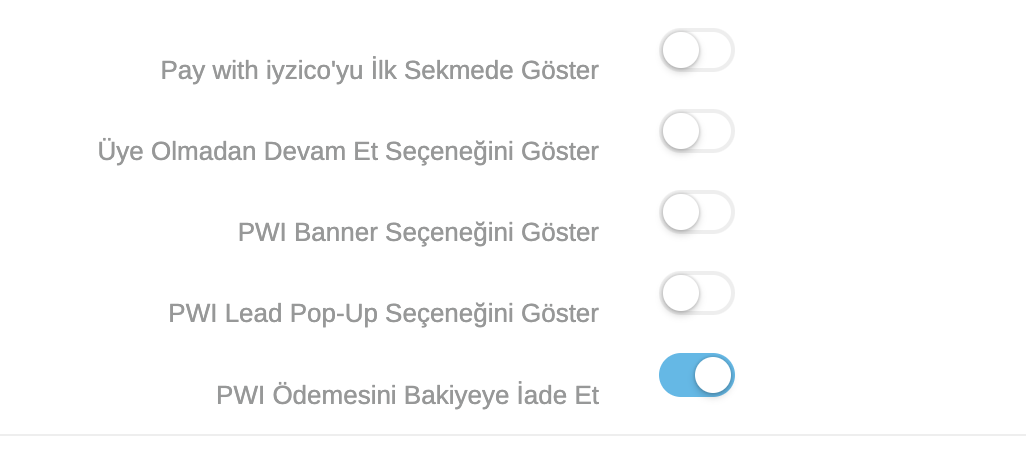Screen dimensions: 1026x454
Task: Select the "PWI Banner Seçeneğini Göster" label text
Action: point(418,233)
